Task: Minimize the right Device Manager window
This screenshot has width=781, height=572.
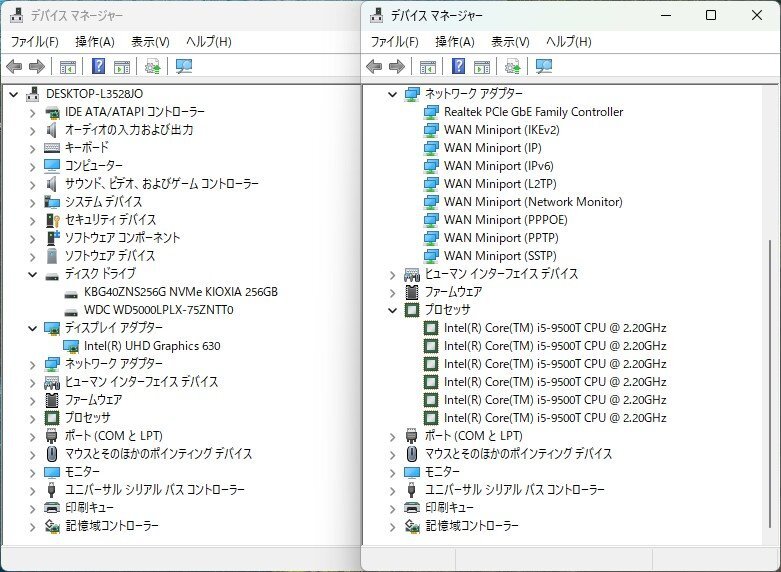Action: coord(666,15)
